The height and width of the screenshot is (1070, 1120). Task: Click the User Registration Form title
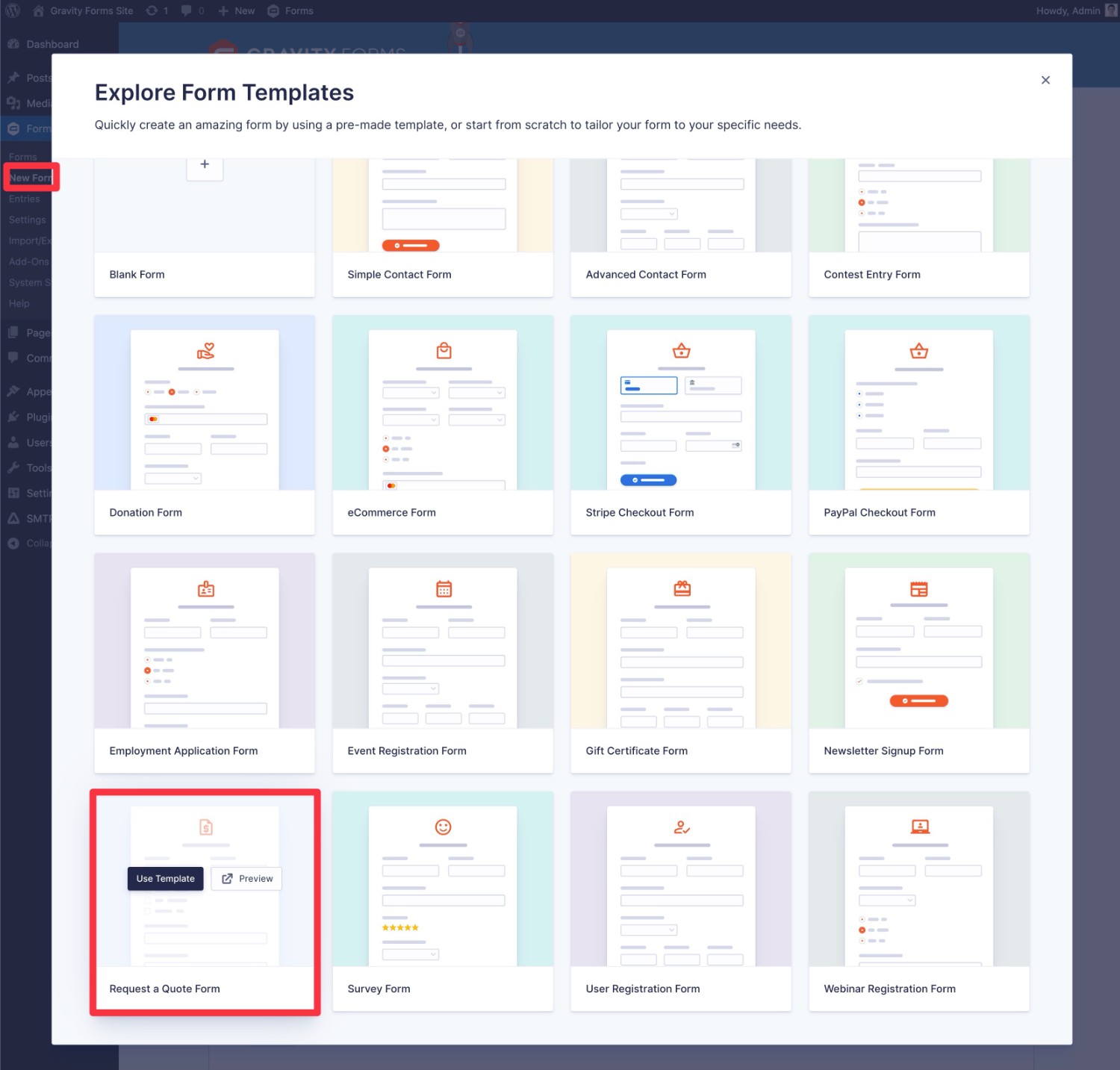pyautogui.click(x=643, y=989)
